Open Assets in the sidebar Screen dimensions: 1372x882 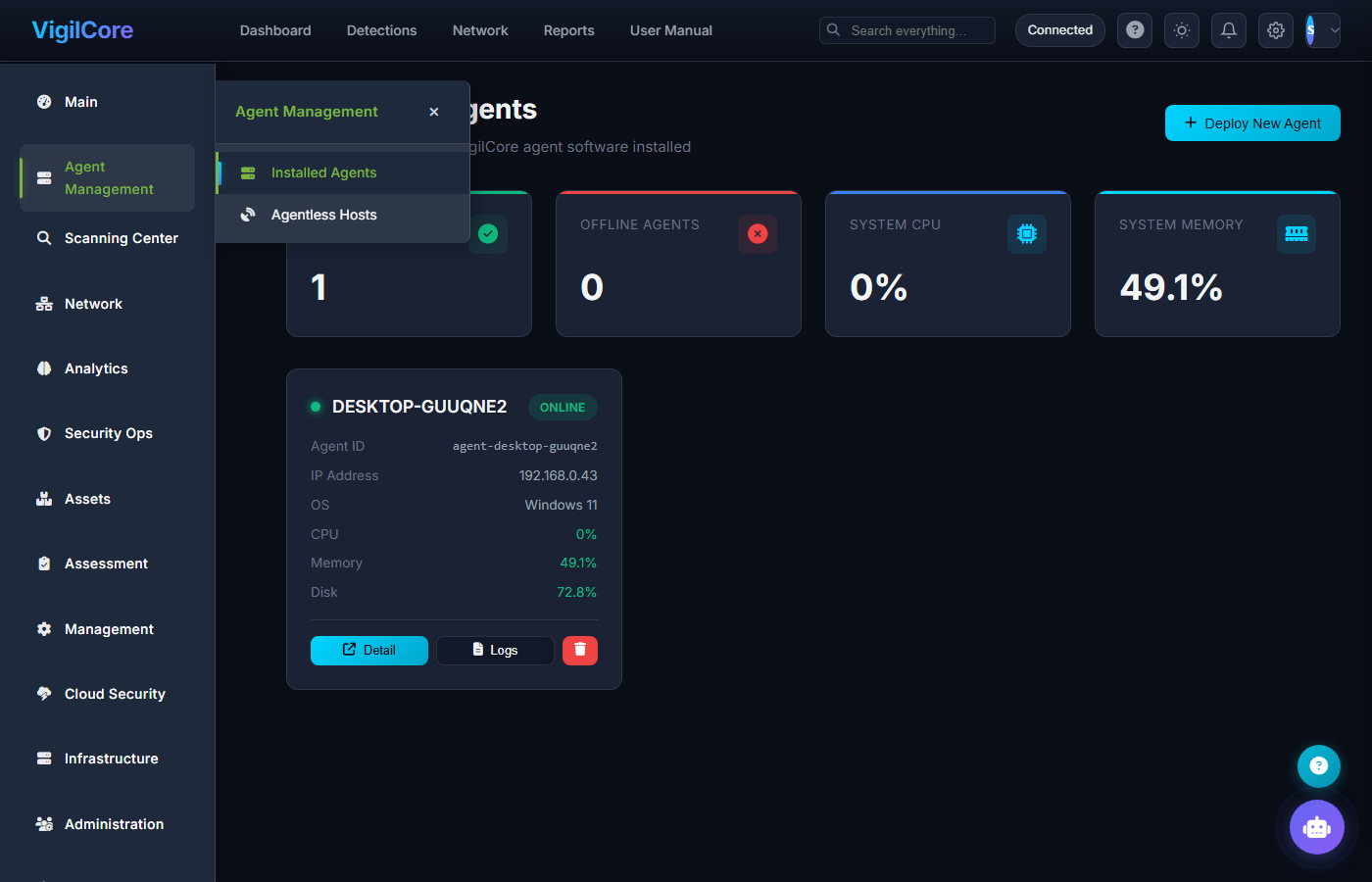[107, 499]
